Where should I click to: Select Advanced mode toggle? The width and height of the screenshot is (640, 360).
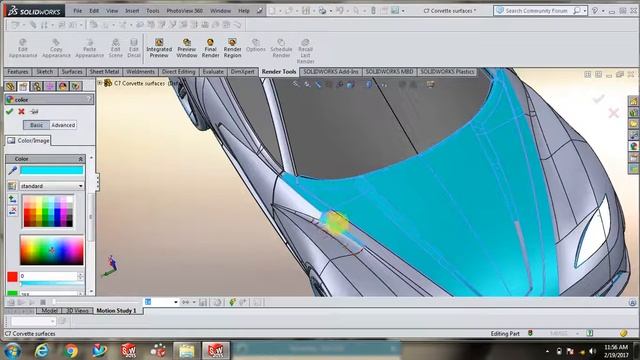point(63,125)
